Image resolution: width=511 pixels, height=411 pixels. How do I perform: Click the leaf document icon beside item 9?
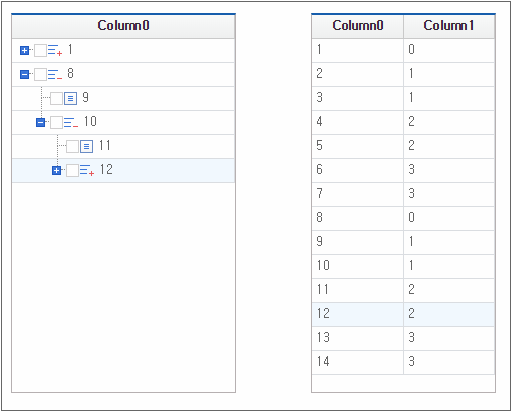tap(70, 98)
